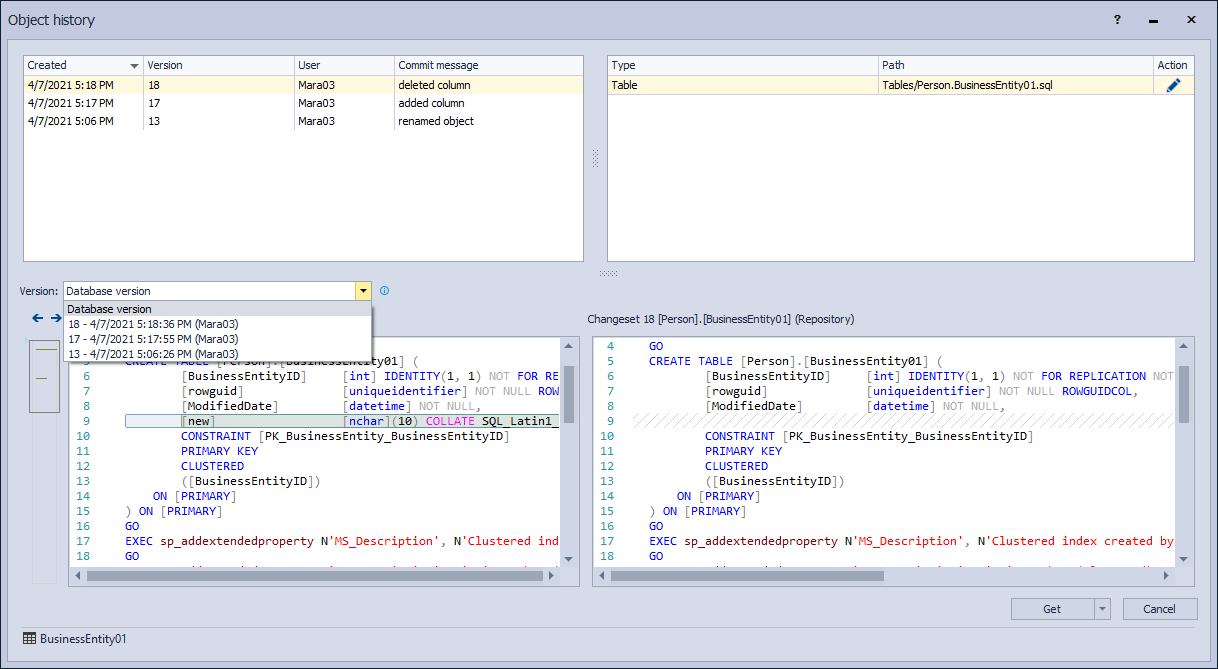
Task: Click the right code pane's vertical scrollbar
Action: pos(1183,394)
